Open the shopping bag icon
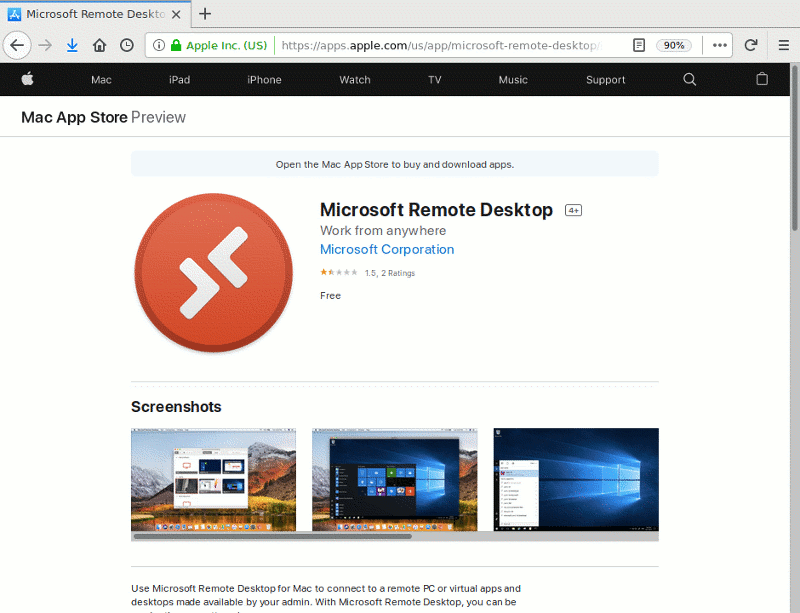800x613 pixels. 762,79
